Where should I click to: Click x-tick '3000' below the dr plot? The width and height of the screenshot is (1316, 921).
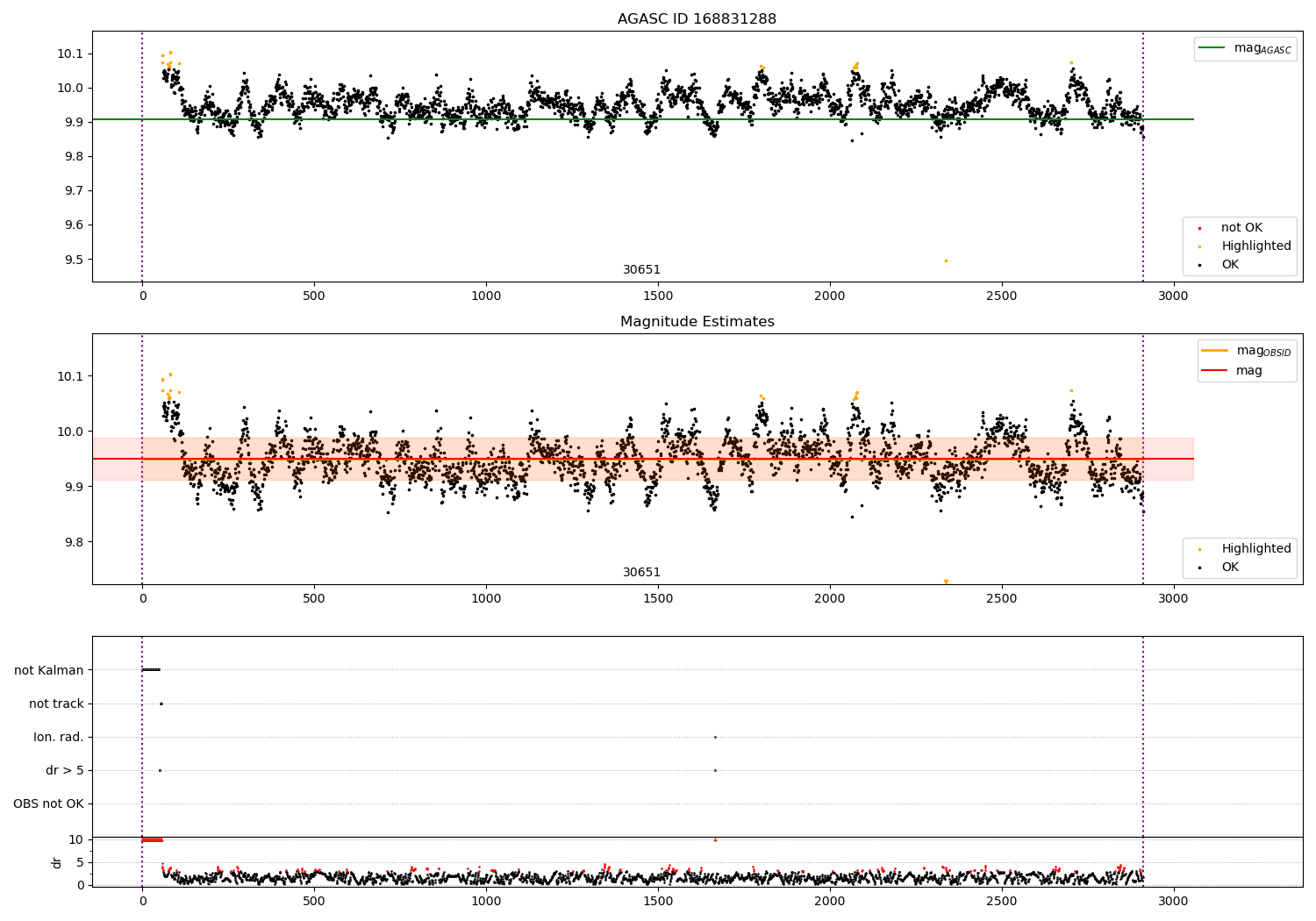click(x=1173, y=901)
